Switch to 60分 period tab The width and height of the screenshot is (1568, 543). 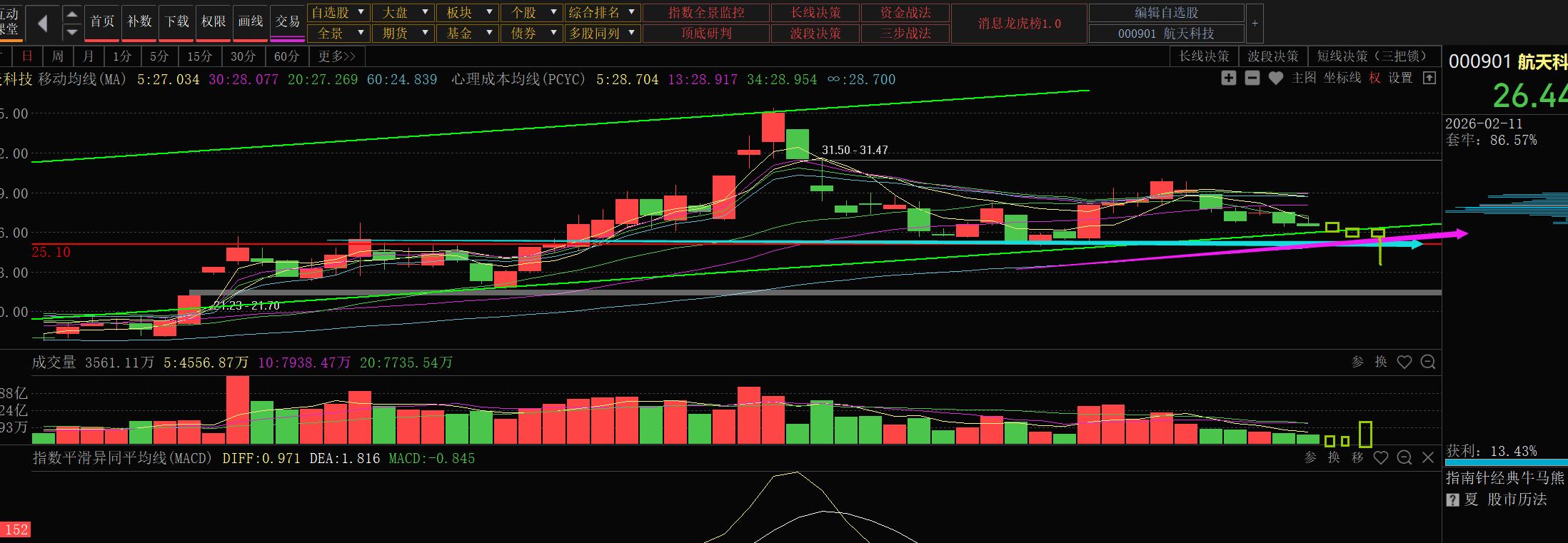[287, 56]
